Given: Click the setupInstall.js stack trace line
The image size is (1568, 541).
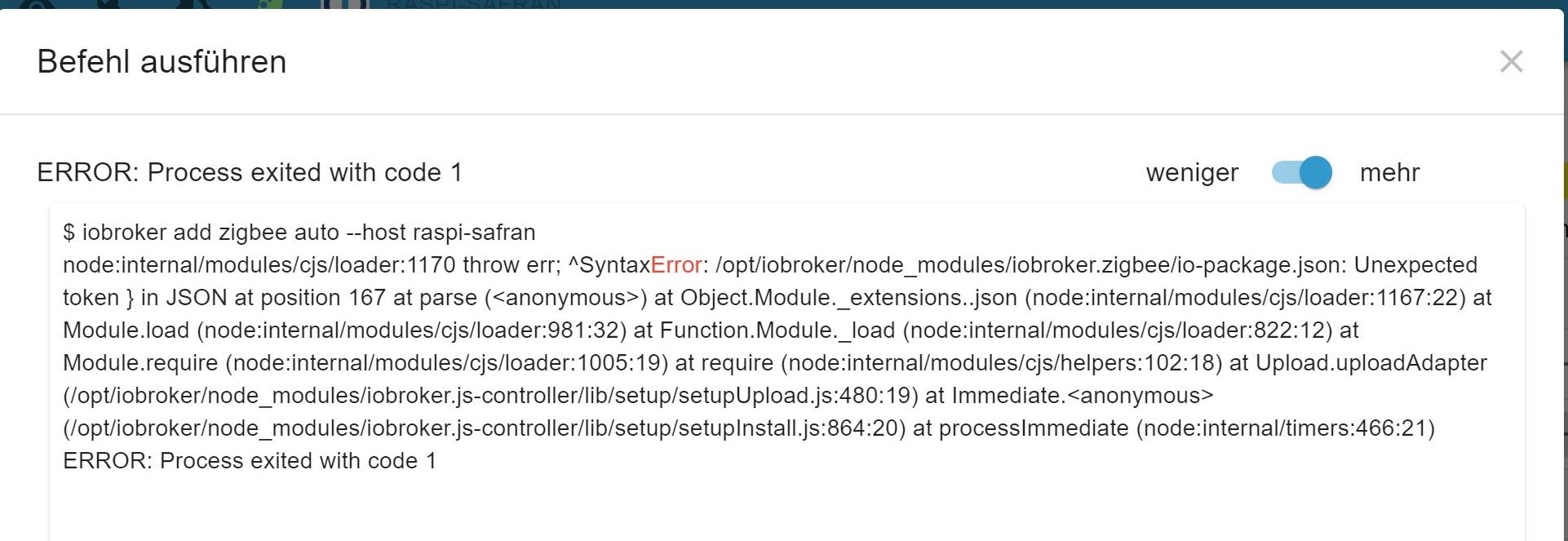Looking at the screenshot, I should point(485,428).
